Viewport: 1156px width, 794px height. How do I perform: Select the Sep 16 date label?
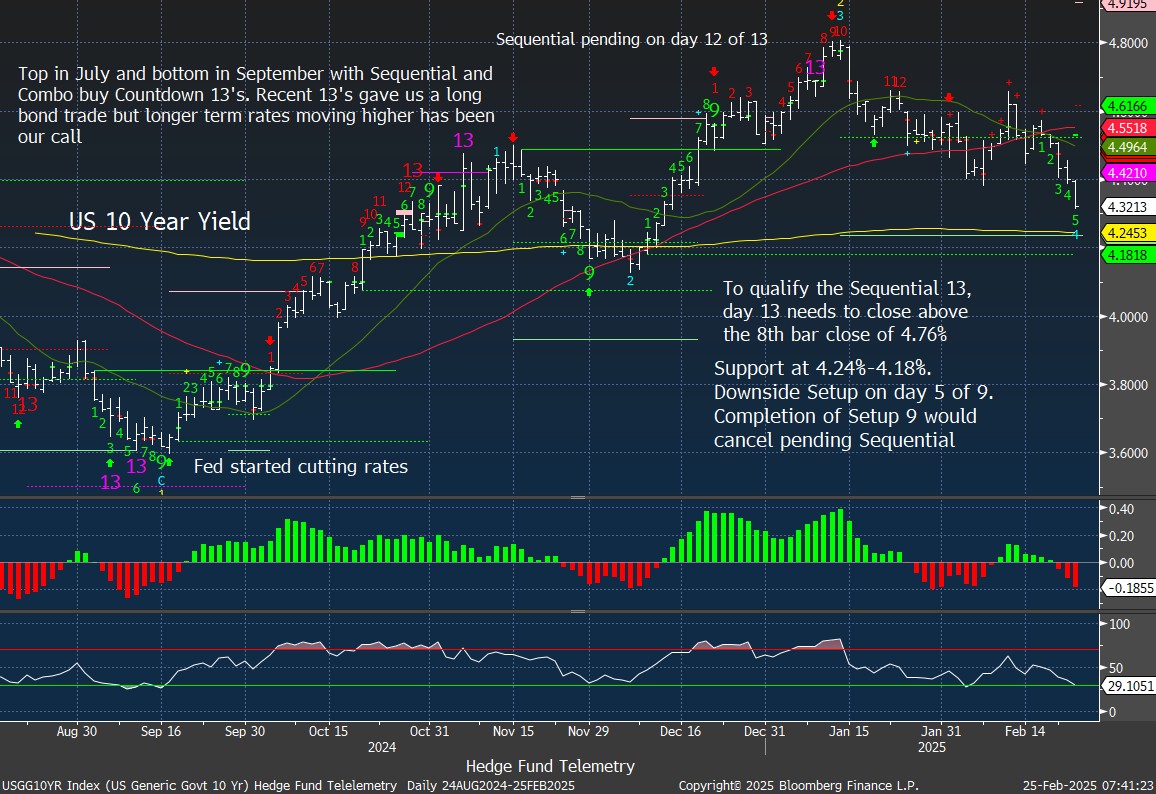[x=161, y=731]
